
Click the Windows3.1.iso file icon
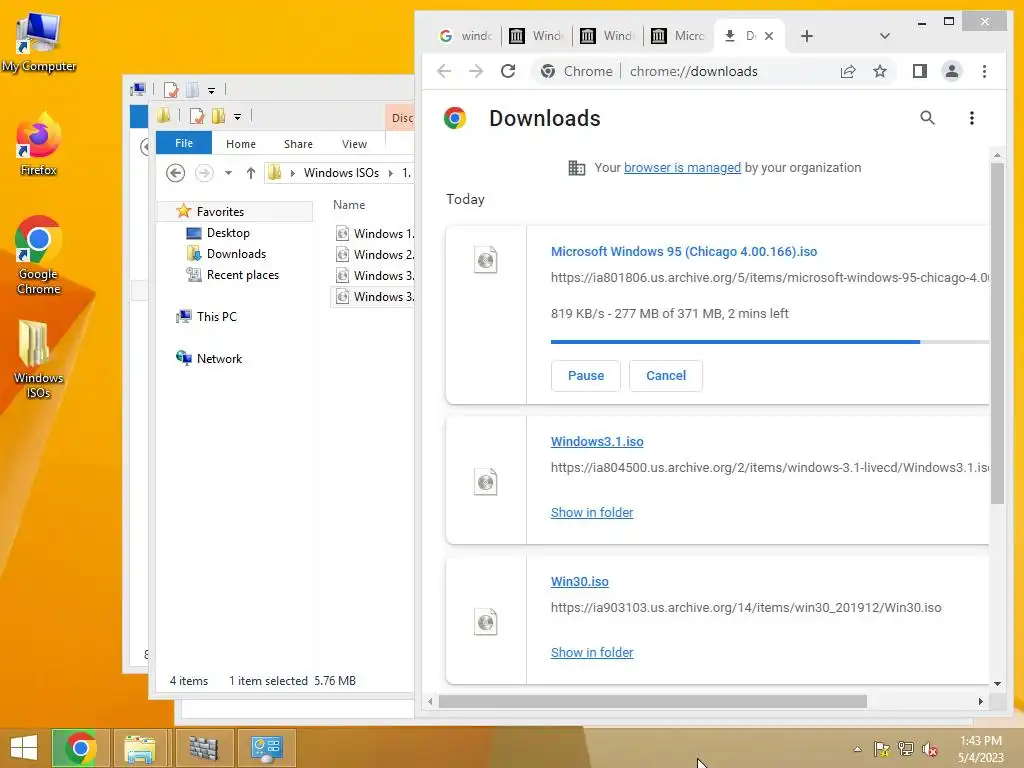click(x=486, y=482)
